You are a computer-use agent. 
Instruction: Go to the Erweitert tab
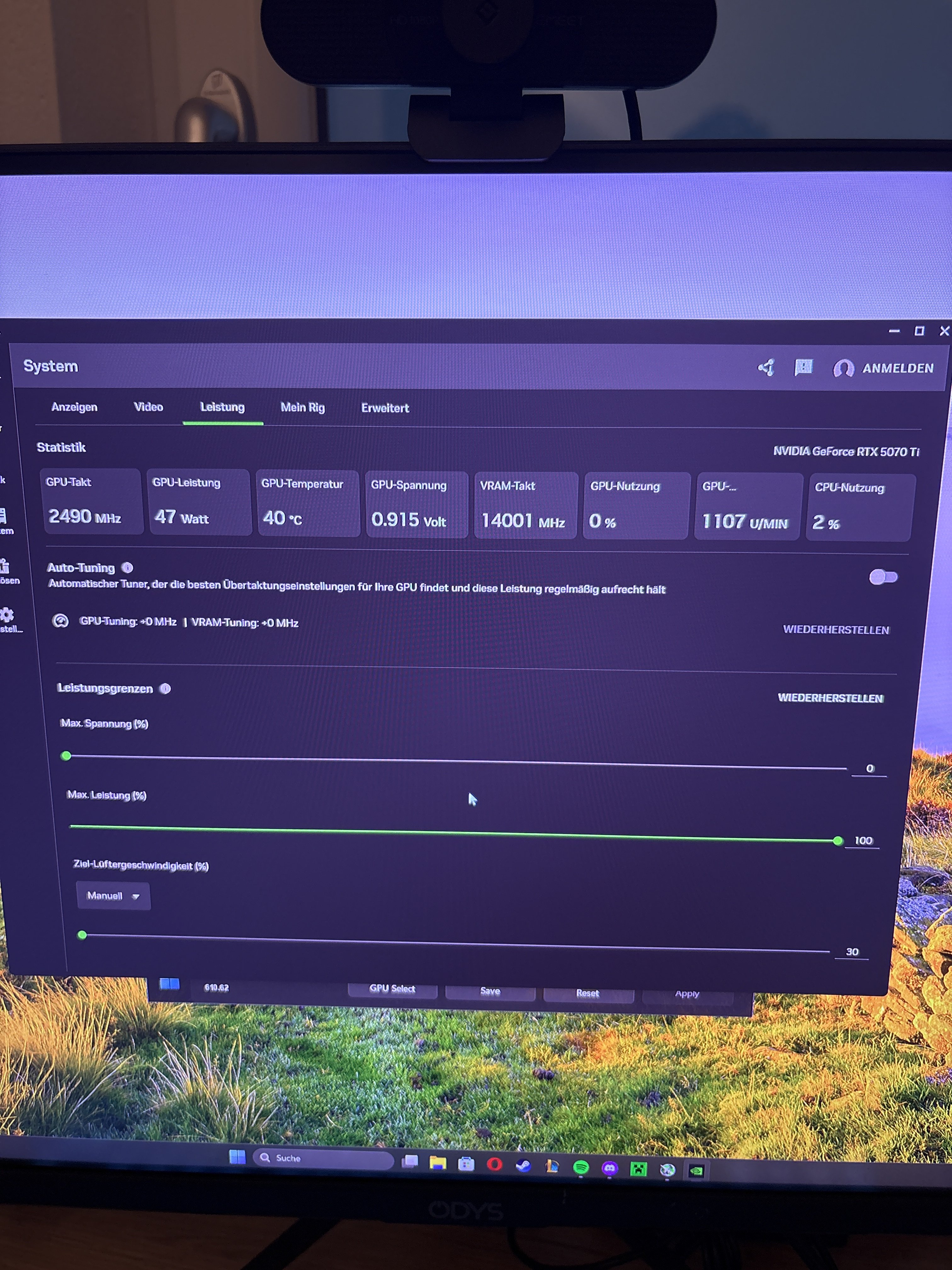(385, 408)
